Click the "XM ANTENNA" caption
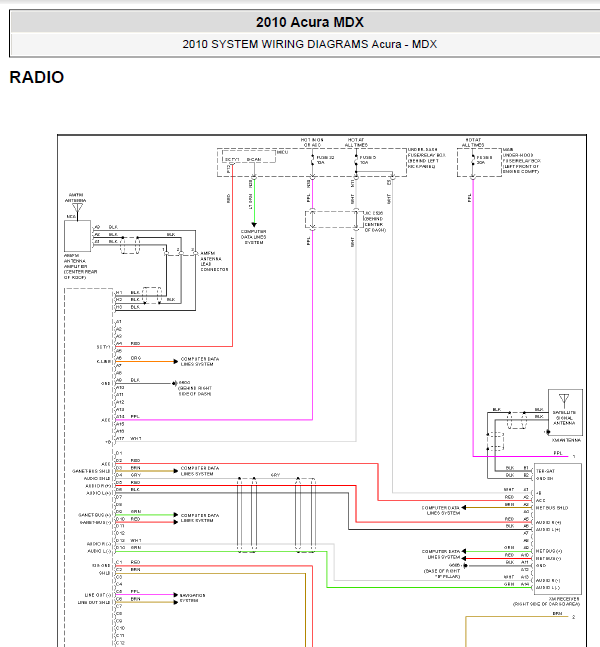The height and width of the screenshot is (647, 600). coord(566,440)
